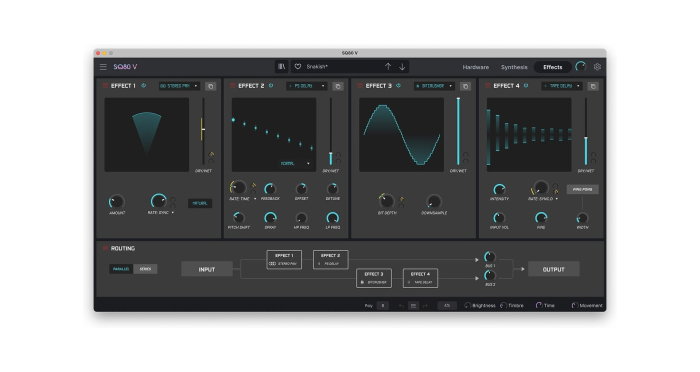This screenshot has width=700, height=372.
Task: Open settings gear icon
Action: coord(597,67)
